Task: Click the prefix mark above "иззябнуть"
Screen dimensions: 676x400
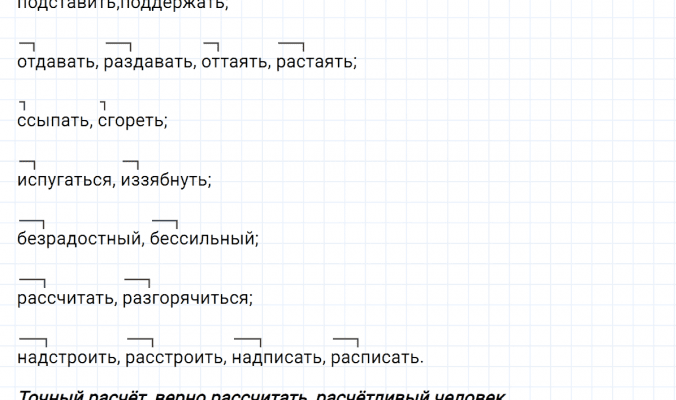Action: tap(130, 162)
